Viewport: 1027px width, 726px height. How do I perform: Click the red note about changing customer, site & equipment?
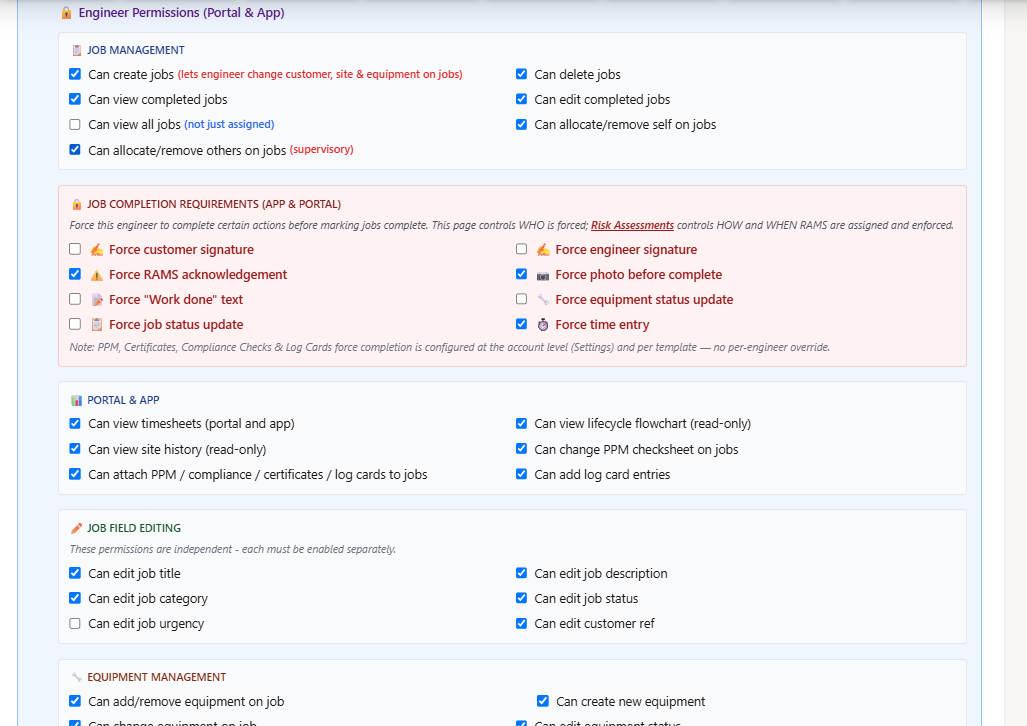(320, 75)
